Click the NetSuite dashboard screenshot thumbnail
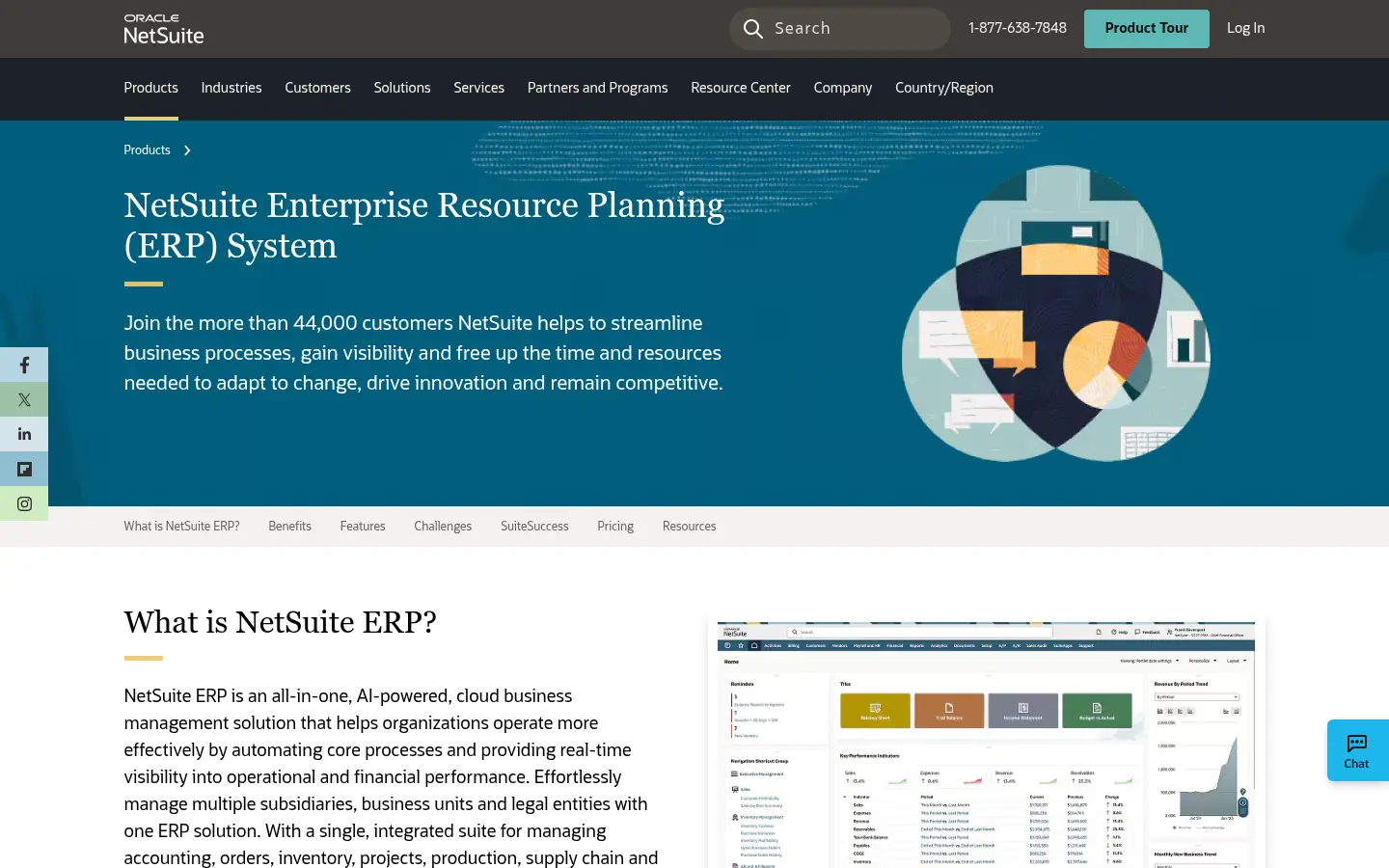Viewport: 1389px width, 868px height. [x=986, y=743]
